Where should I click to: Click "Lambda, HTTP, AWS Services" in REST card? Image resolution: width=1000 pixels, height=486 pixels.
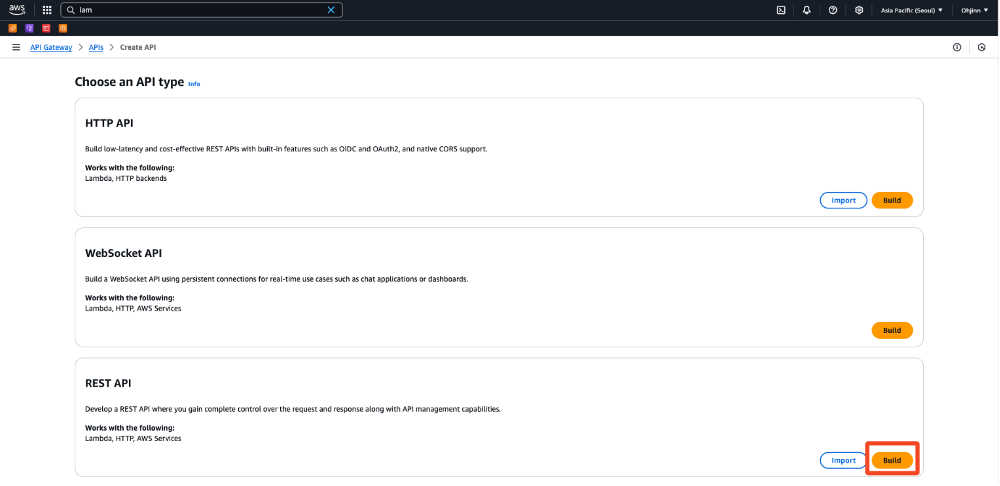[133, 439]
